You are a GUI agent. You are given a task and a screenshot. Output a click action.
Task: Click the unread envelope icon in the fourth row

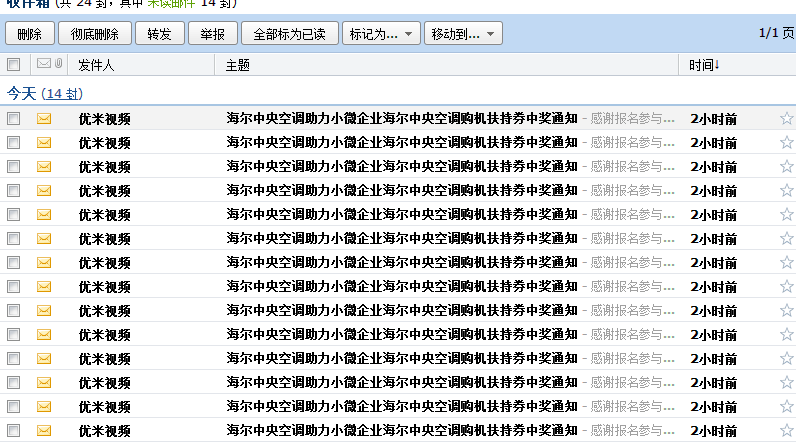(44, 190)
